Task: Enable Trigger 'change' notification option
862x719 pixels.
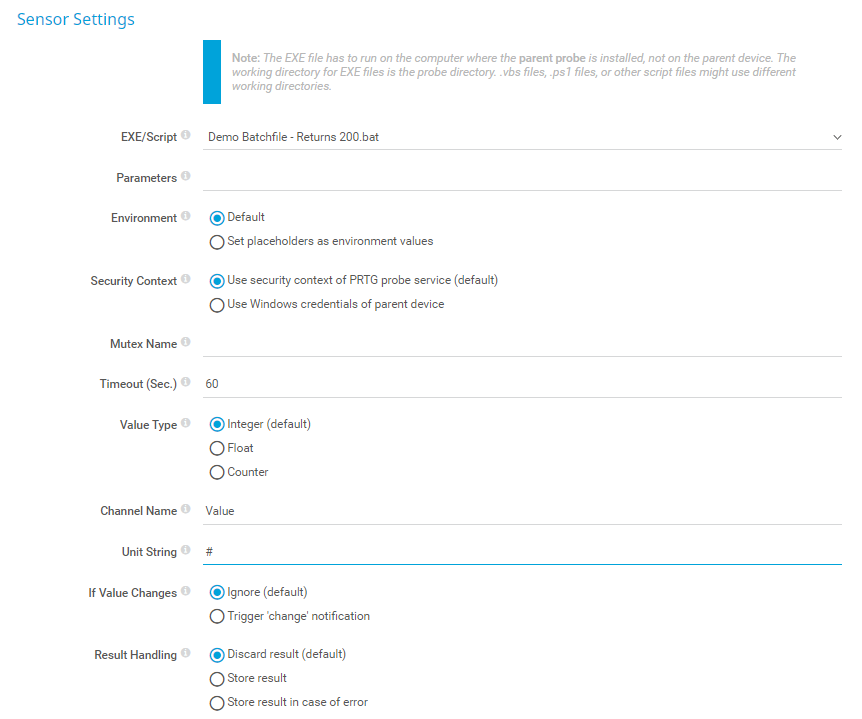Action: pos(217,617)
